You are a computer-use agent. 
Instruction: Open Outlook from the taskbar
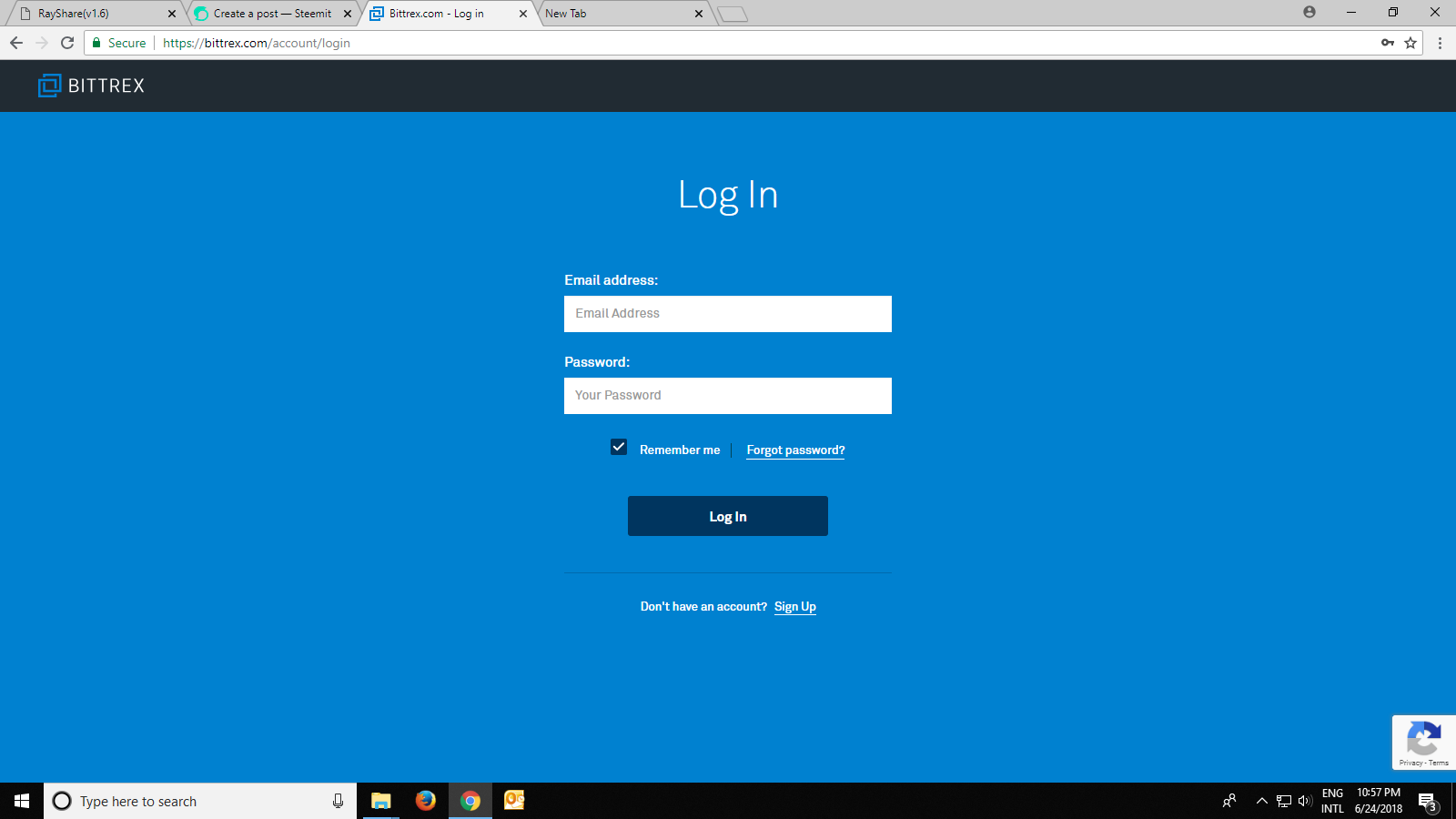(x=514, y=801)
